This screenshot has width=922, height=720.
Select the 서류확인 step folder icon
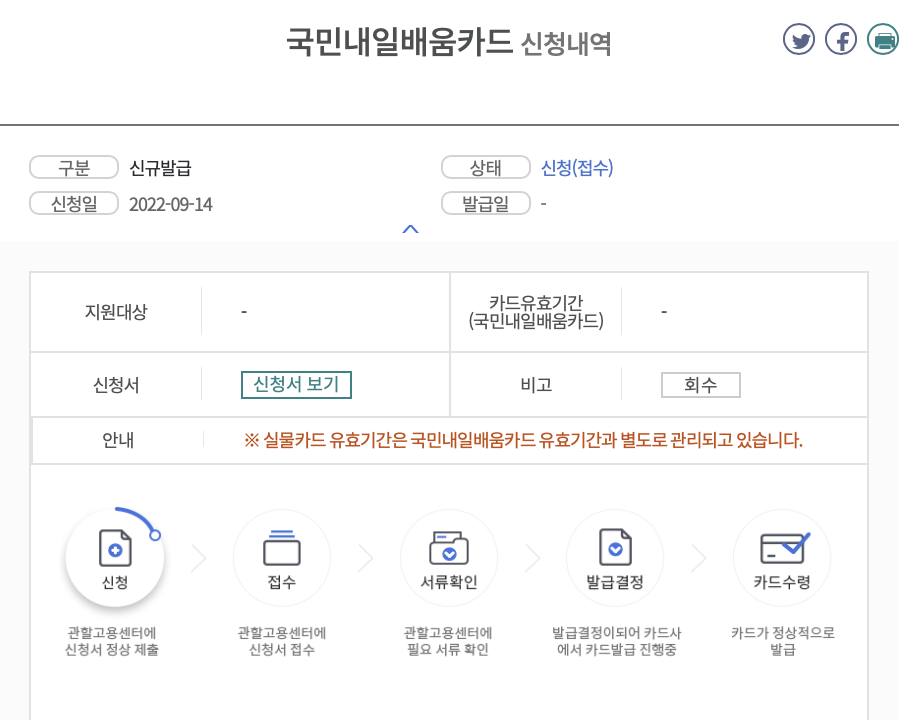tap(449, 548)
